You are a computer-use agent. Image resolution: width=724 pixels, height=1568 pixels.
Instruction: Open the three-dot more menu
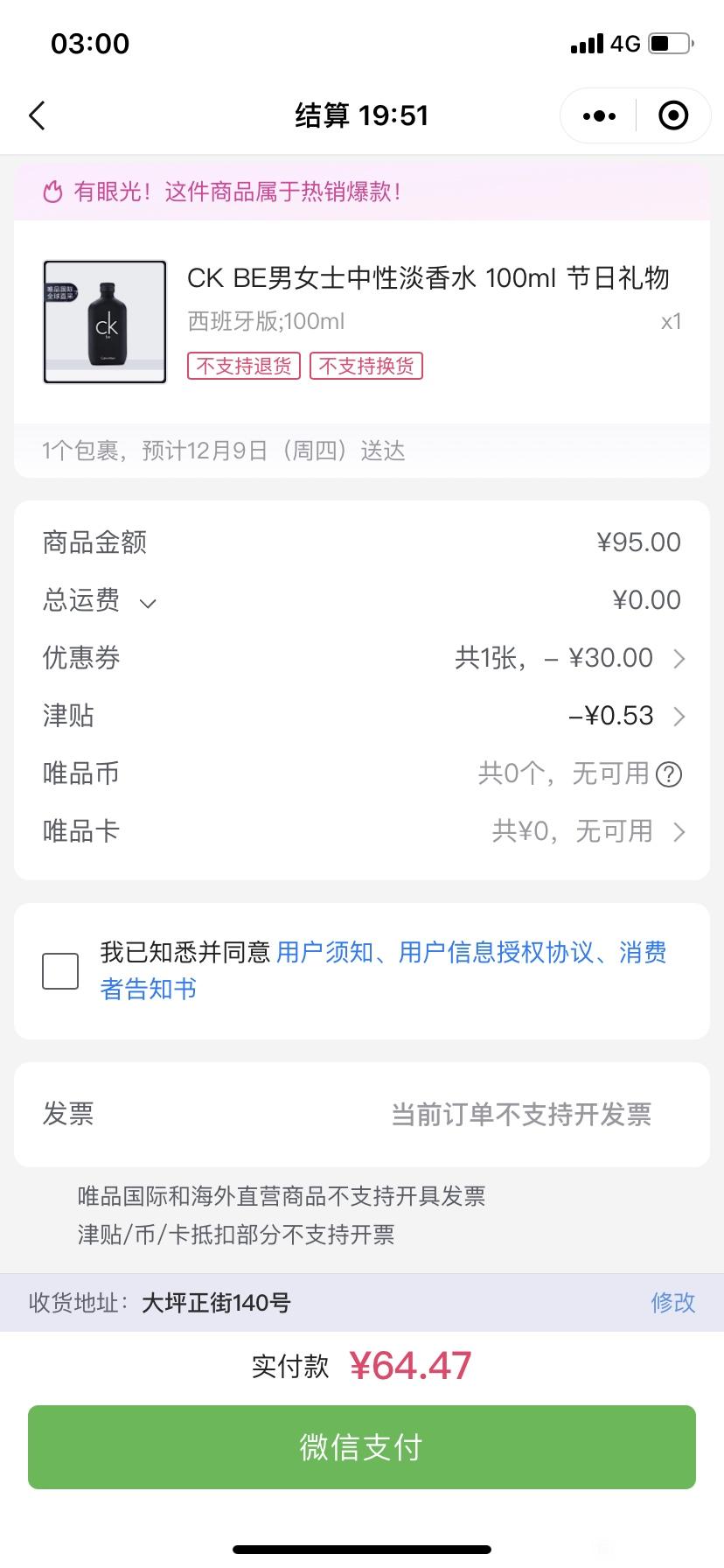tap(599, 115)
